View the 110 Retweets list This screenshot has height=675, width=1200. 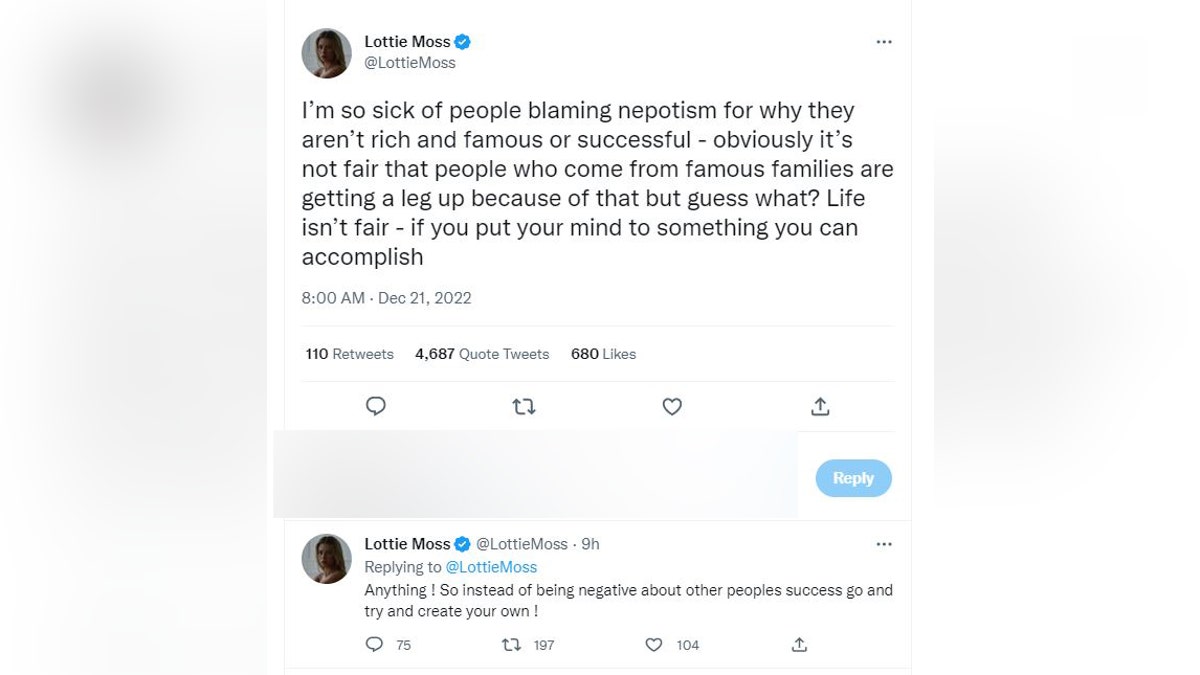350,354
